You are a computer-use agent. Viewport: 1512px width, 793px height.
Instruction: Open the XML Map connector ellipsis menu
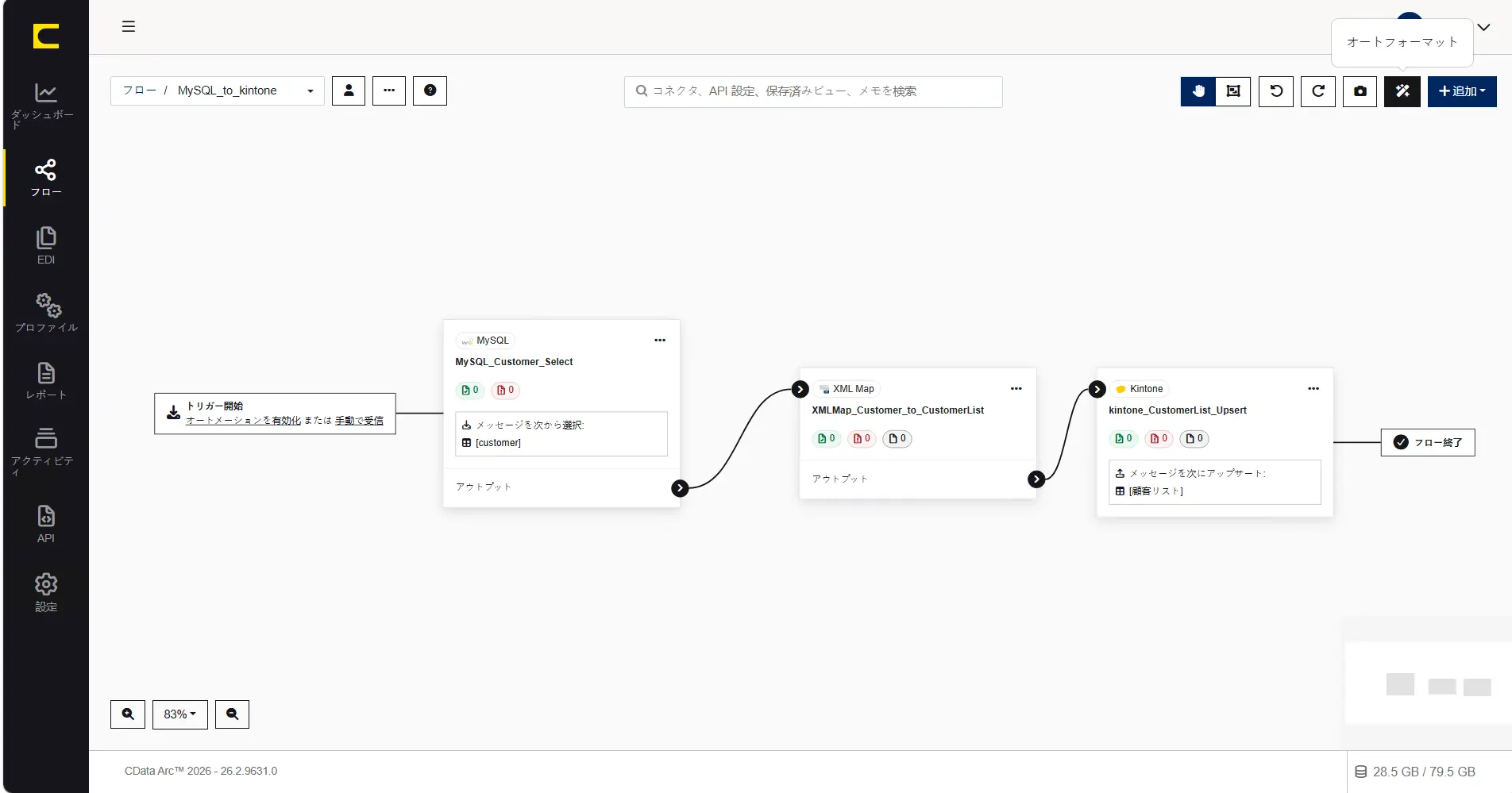1016,389
